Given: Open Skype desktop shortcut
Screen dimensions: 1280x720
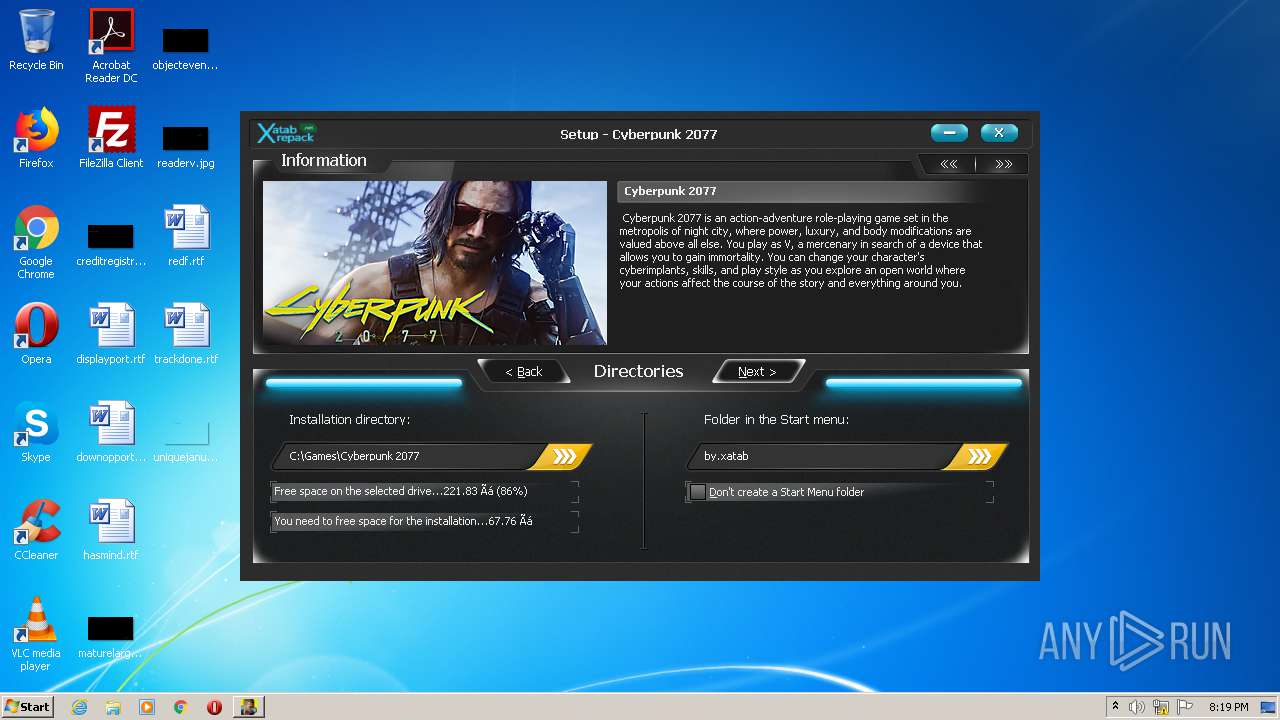Looking at the screenshot, I should pos(36,432).
